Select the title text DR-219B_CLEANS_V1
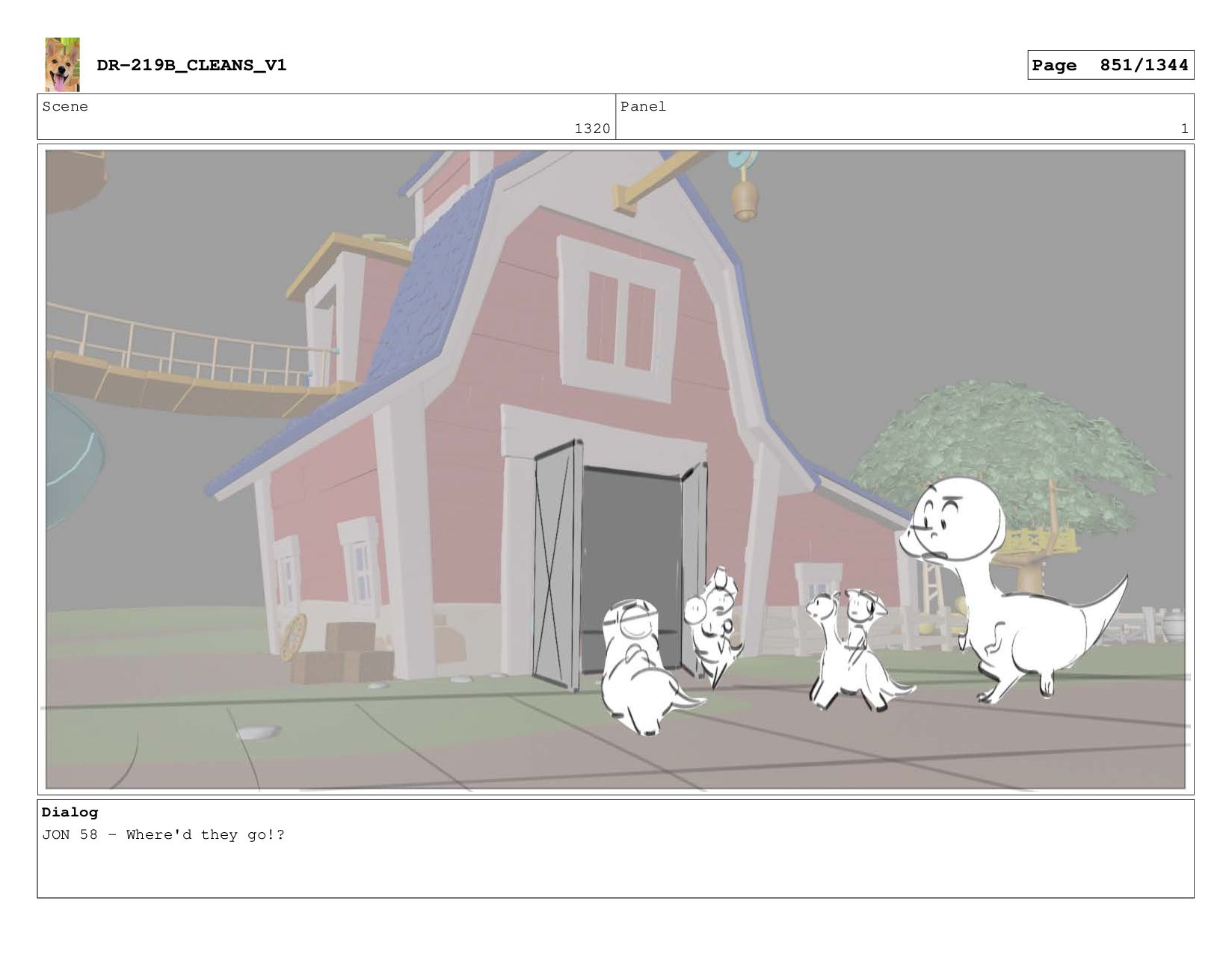This screenshot has width=1232, height=954. [x=191, y=65]
